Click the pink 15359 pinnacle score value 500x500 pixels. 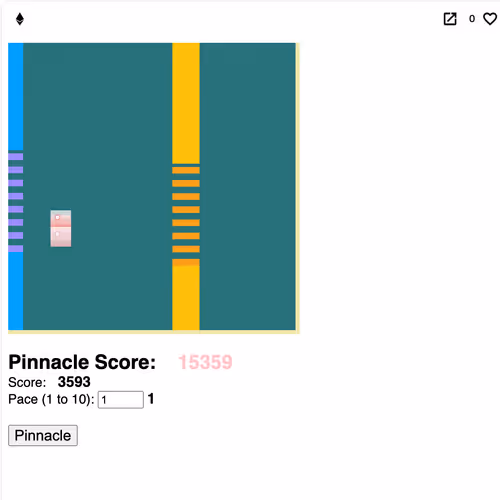coord(205,362)
